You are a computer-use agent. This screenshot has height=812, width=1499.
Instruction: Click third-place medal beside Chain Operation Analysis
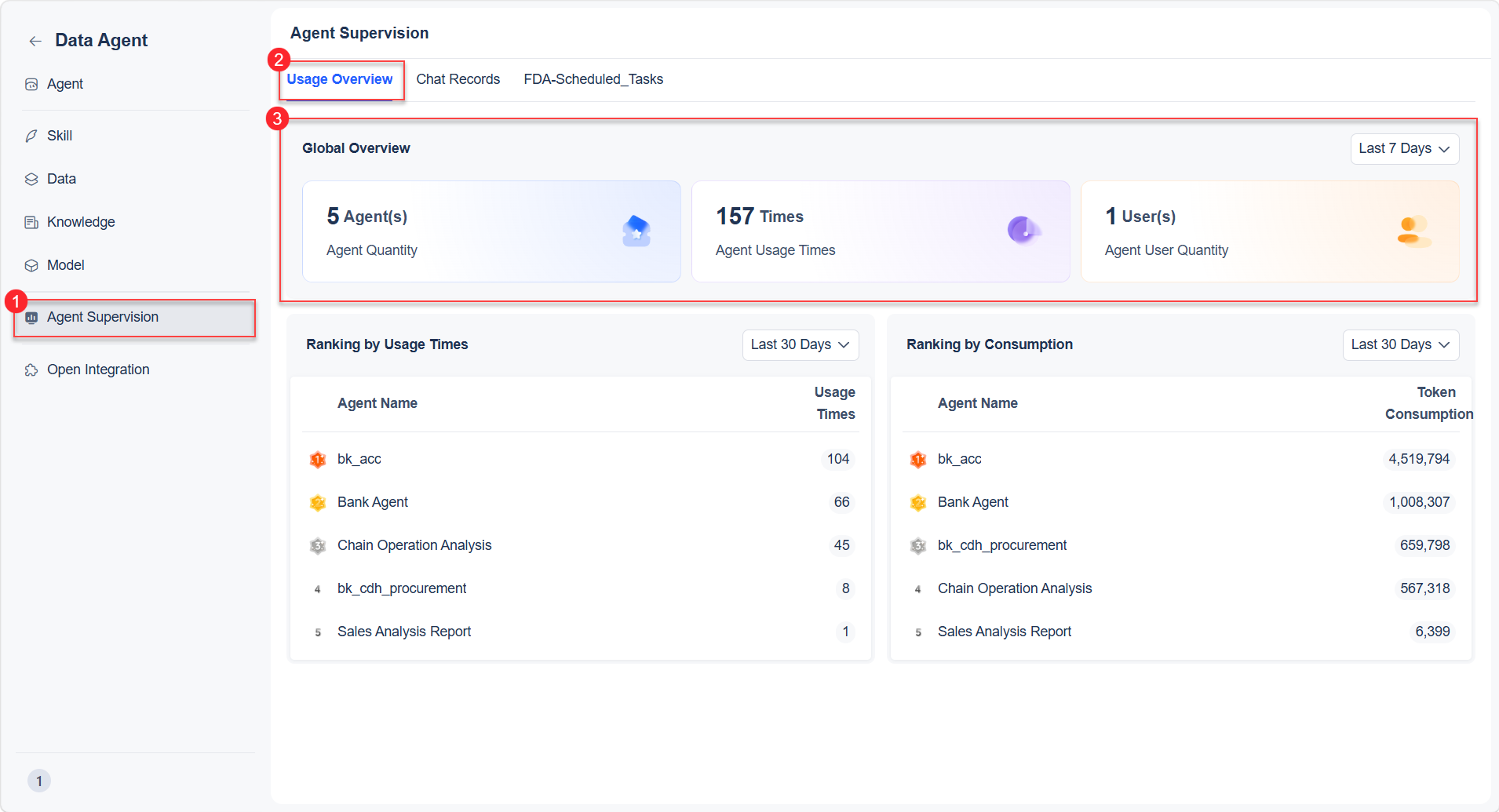(318, 546)
